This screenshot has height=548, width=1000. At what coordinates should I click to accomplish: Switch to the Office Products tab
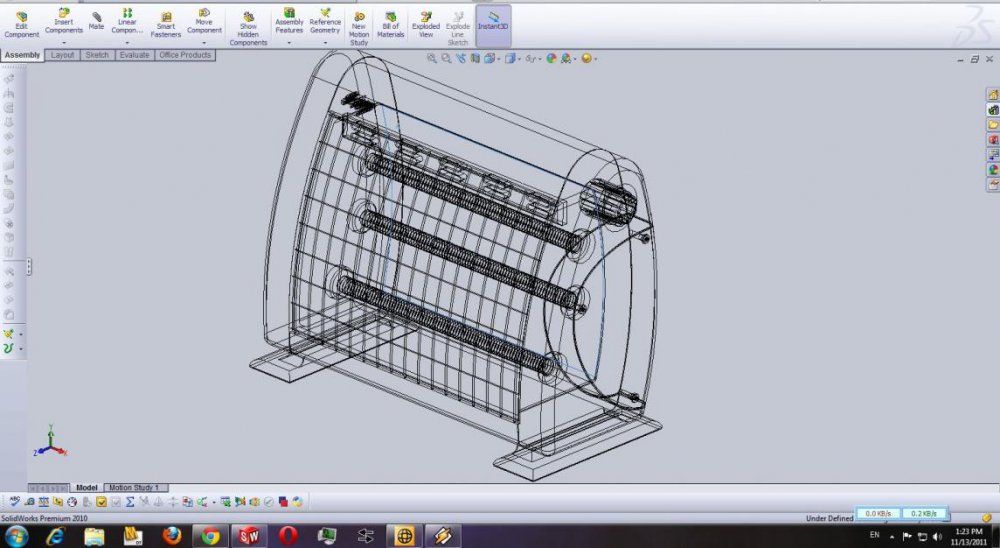185,55
